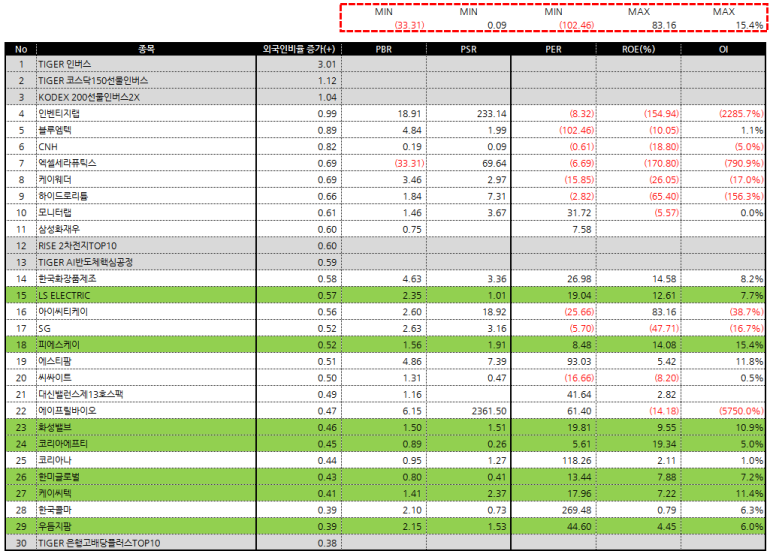This screenshot has width=773, height=554.
Task: Select the '삼성화재우' cell
Action: (146, 229)
